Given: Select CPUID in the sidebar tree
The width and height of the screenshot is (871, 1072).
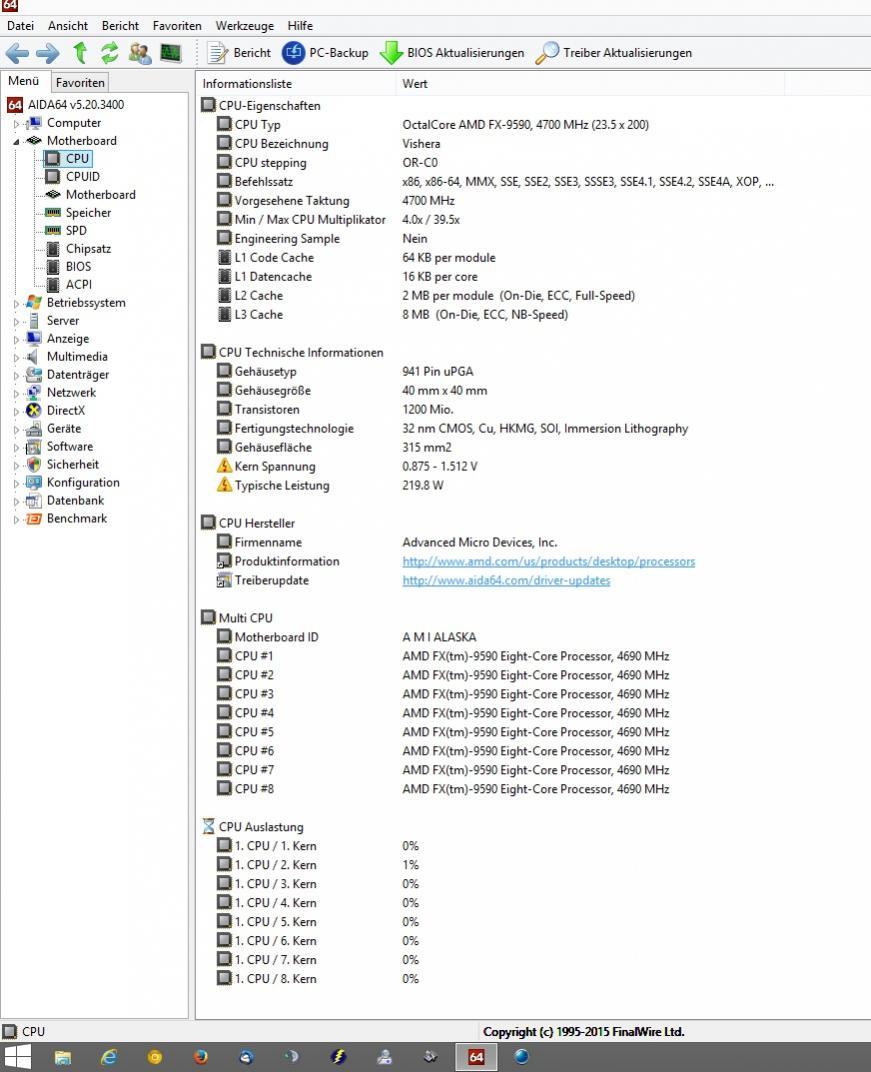Looking at the screenshot, I should click(83, 176).
